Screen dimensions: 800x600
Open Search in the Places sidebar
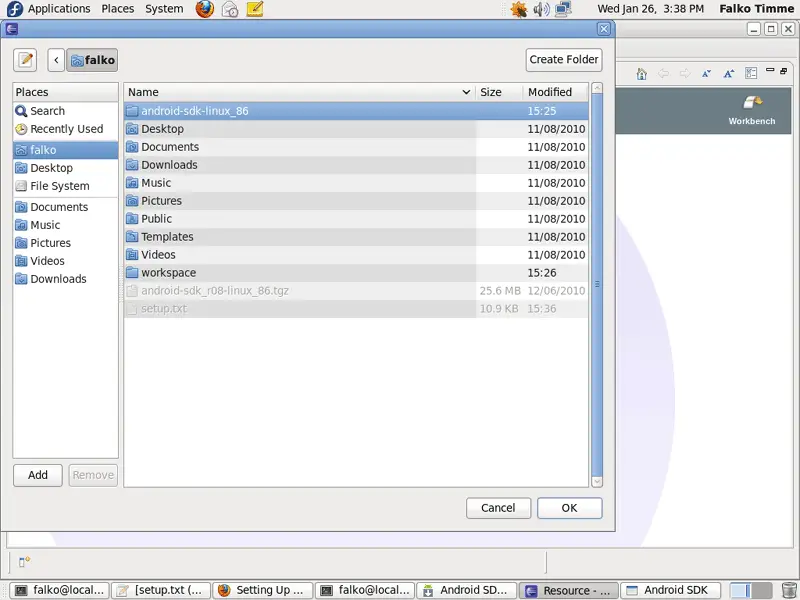[65, 111]
